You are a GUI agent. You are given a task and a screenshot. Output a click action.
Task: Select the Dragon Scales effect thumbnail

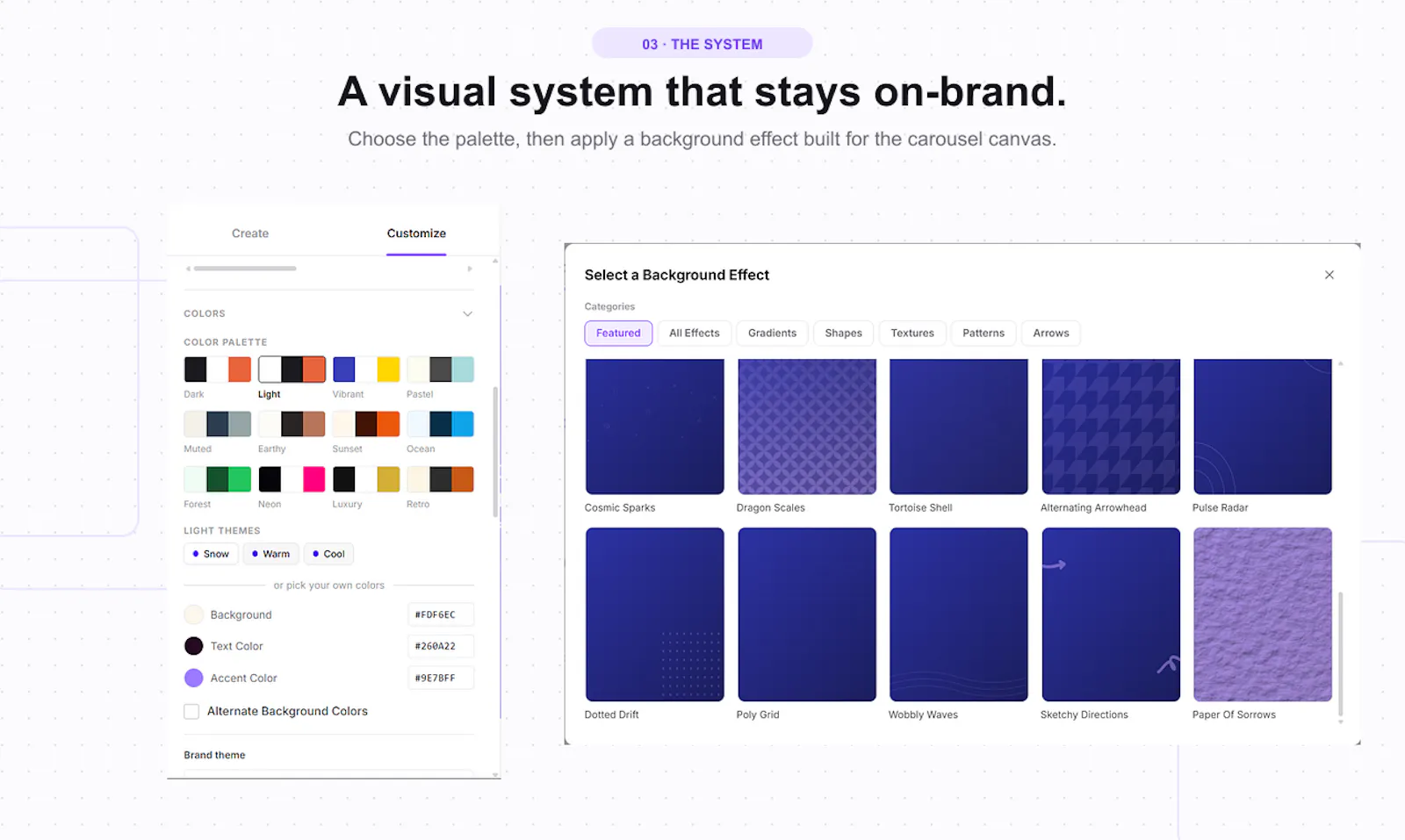[807, 427]
